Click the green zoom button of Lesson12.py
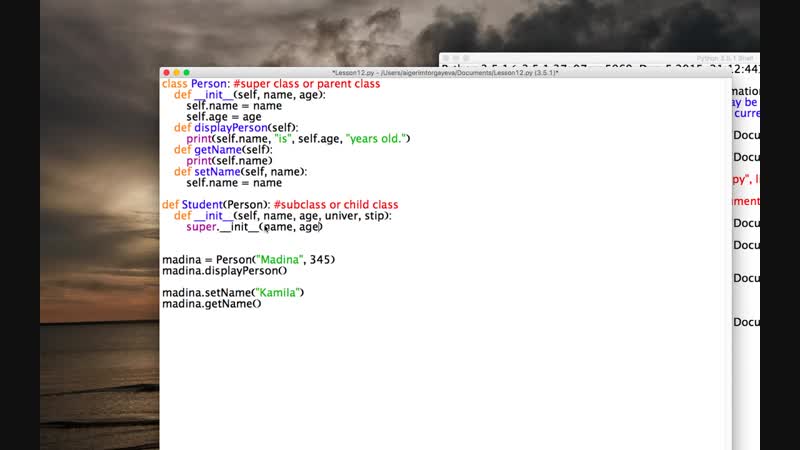Image resolution: width=800 pixels, height=450 pixels. [x=186, y=73]
